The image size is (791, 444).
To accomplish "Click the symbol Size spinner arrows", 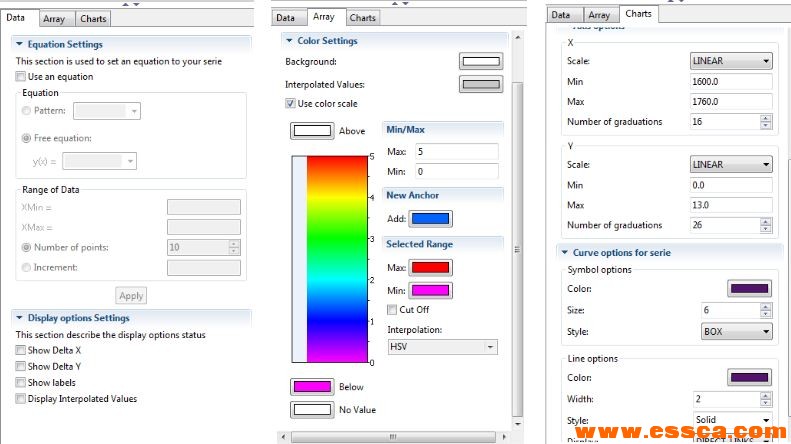I will [x=766, y=310].
